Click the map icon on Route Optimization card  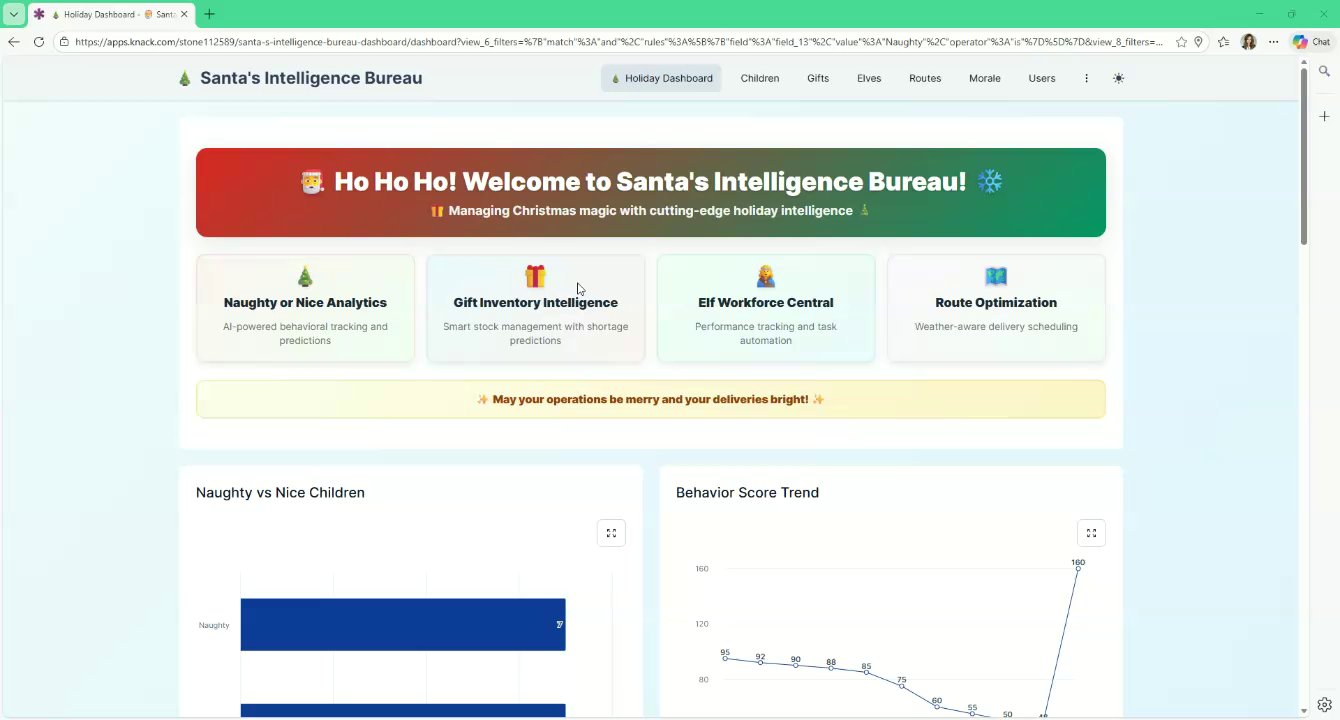996,276
